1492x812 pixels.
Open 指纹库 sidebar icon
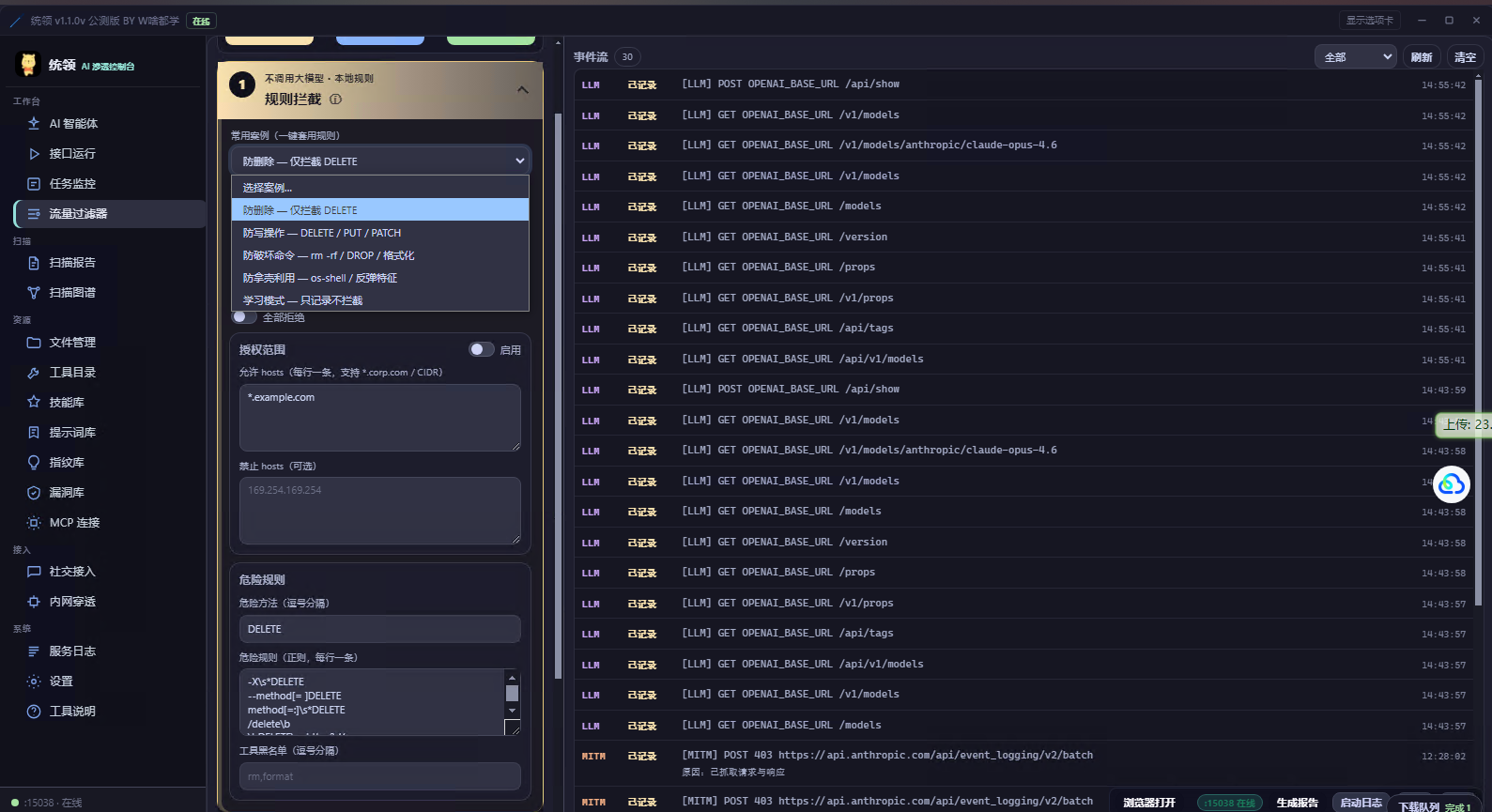click(x=34, y=462)
